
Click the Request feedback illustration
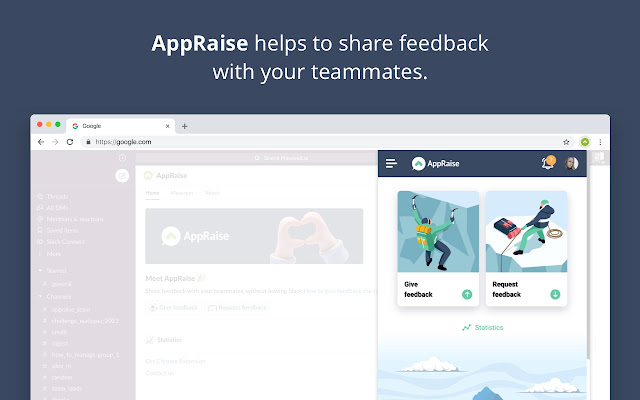[526, 231]
